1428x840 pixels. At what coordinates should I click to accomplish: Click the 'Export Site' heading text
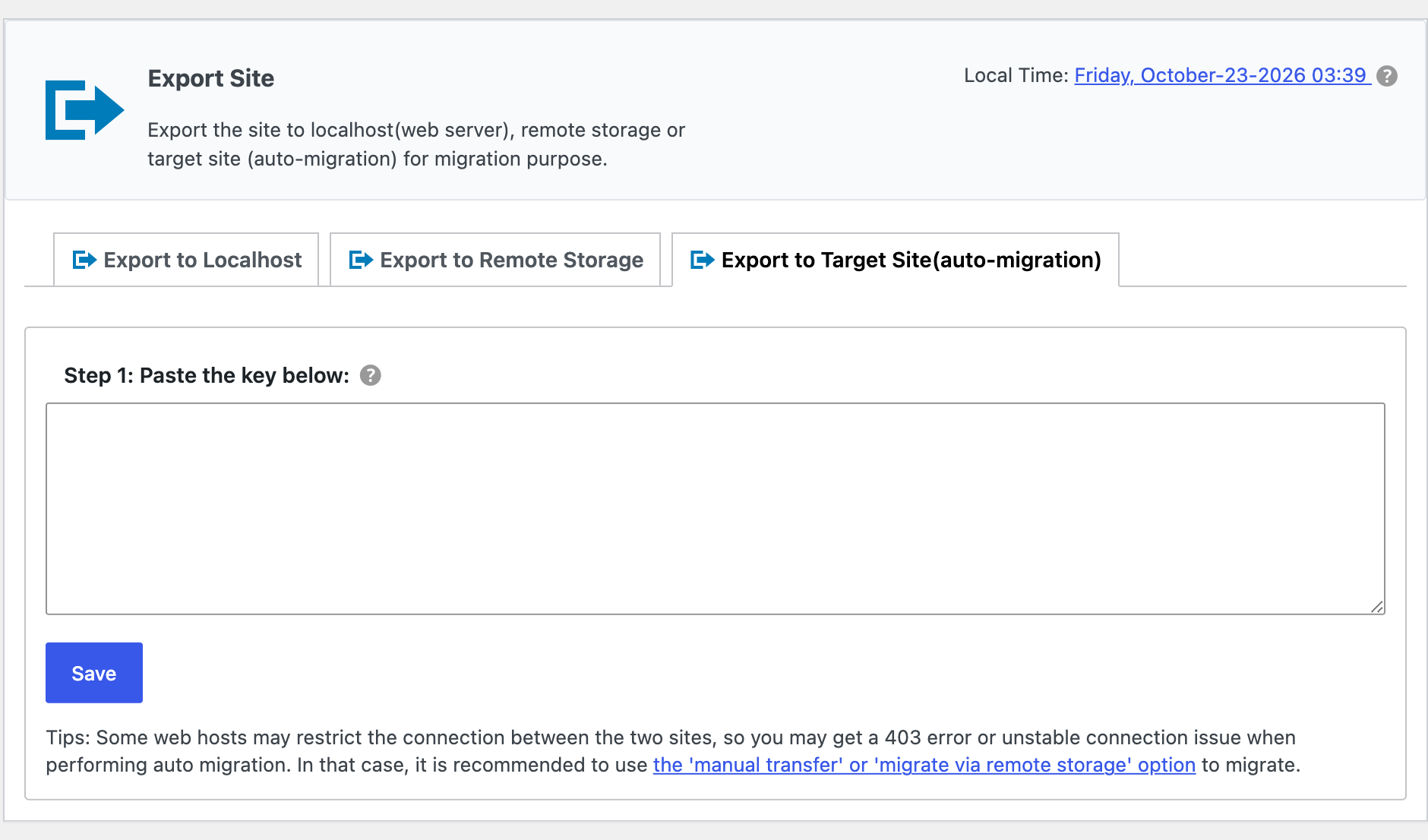coord(211,78)
